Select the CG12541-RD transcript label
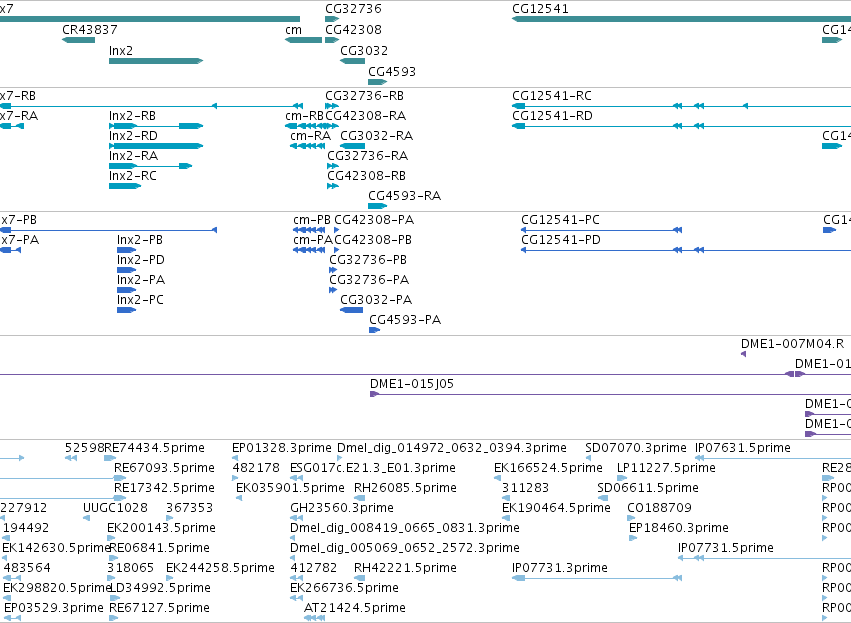 pos(552,116)
